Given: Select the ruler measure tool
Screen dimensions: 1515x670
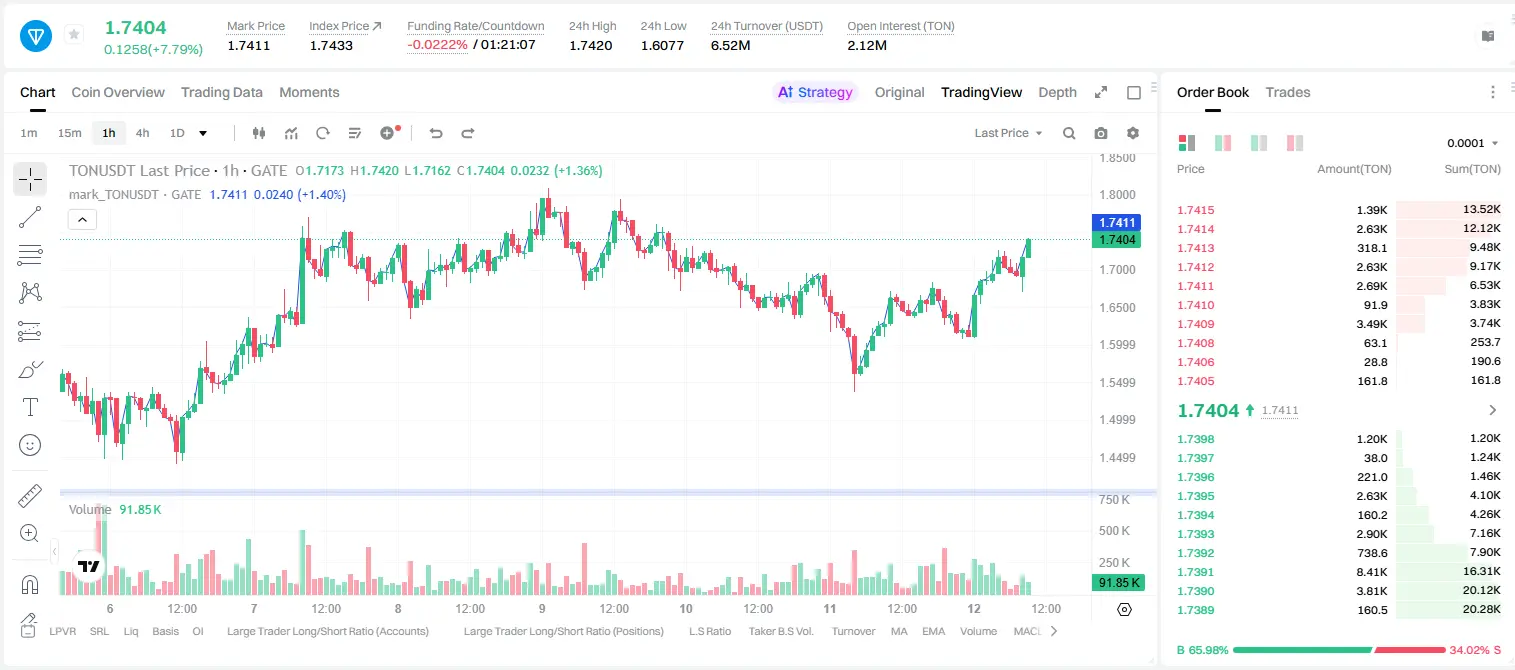Looking at the screenshot, I should pyautogui.click(x=30, y=496).
